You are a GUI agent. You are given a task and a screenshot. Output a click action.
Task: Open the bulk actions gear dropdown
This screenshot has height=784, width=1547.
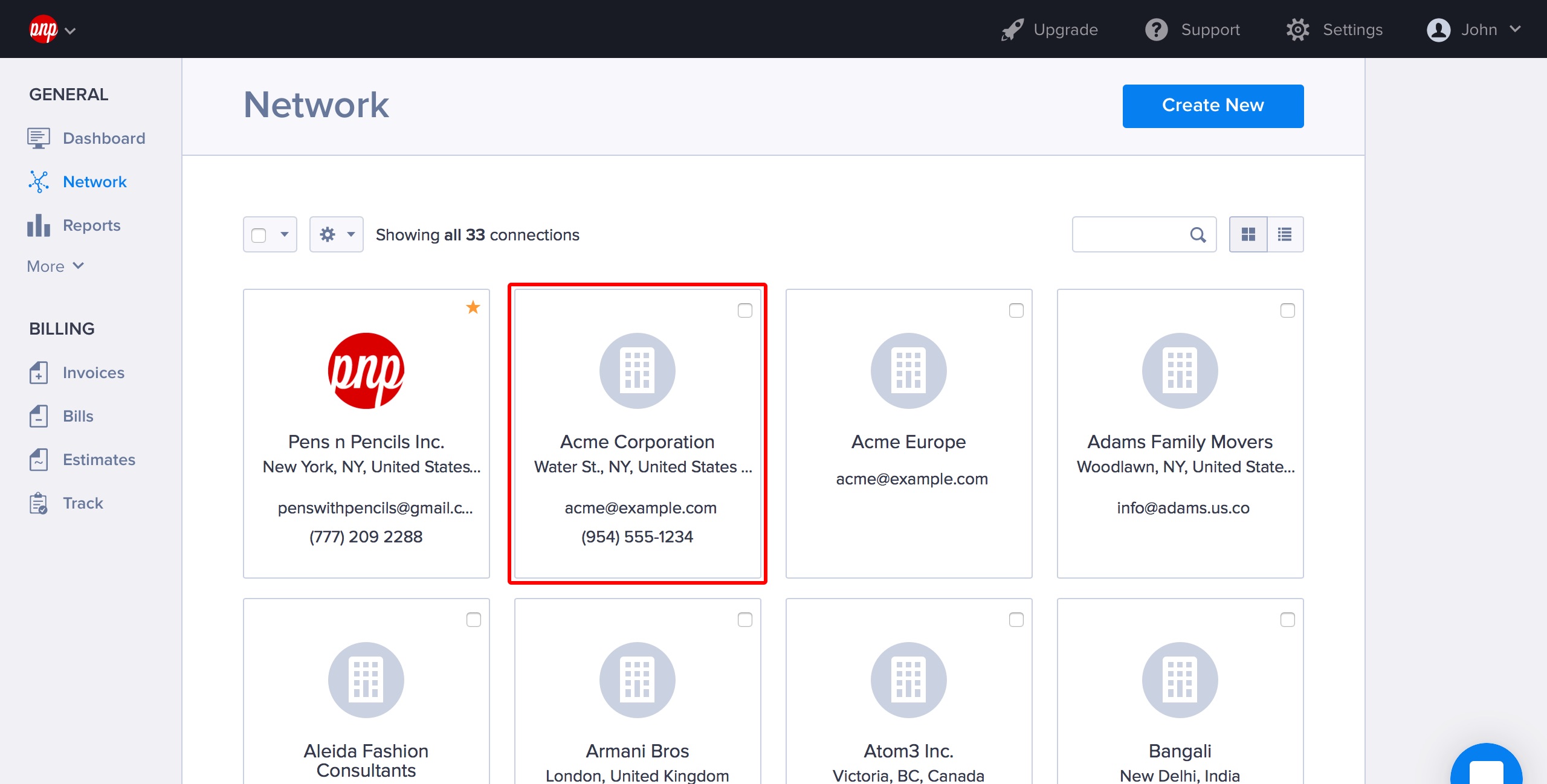[x=337, y=234]
